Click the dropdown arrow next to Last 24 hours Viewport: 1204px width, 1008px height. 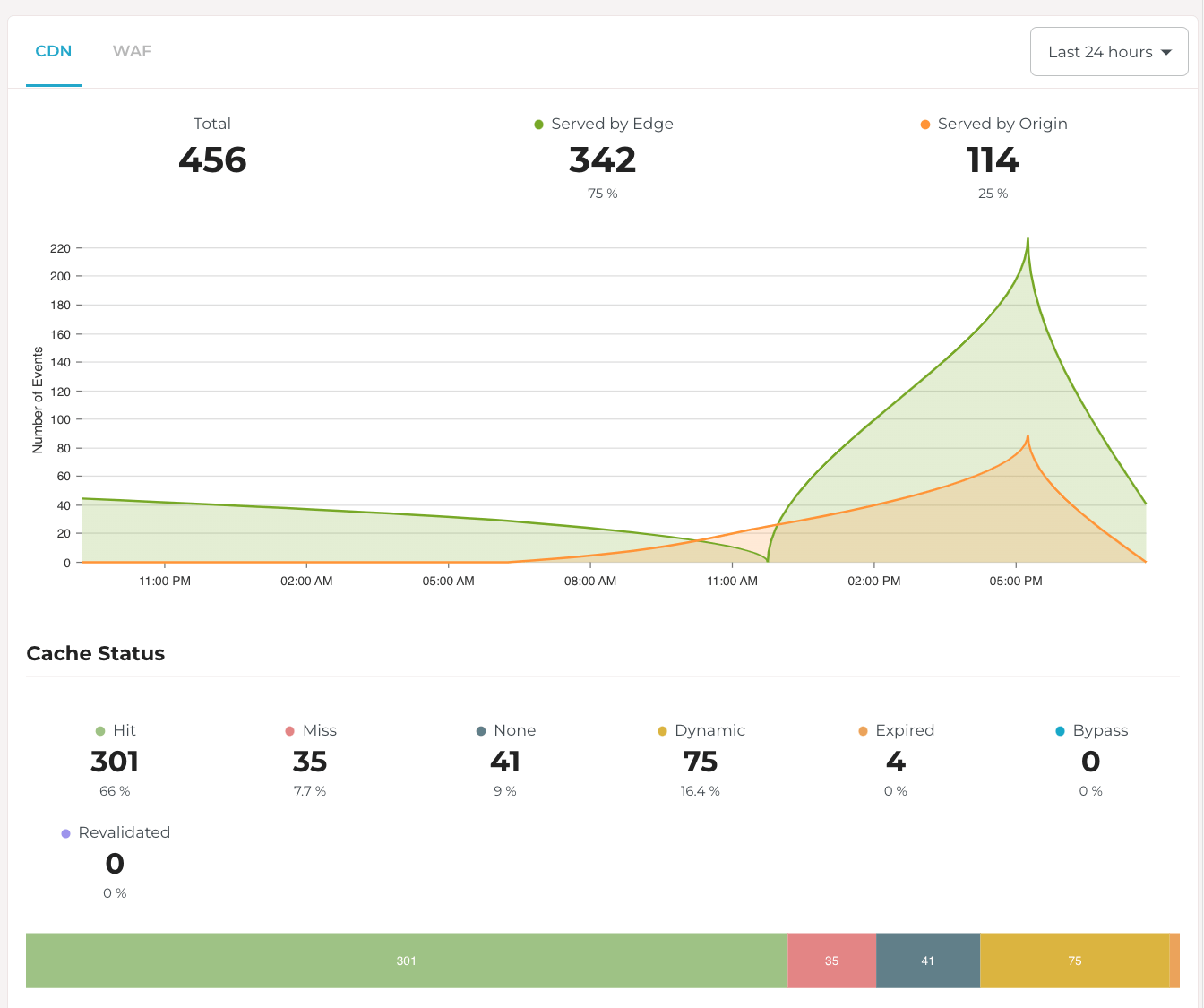coord(1166,52)
